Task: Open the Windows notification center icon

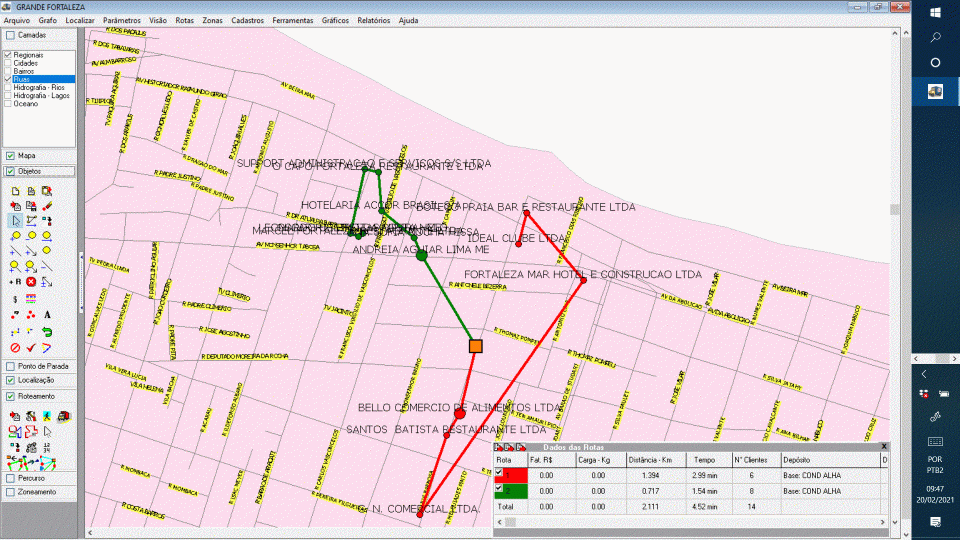Action: [x=935, y=522]
